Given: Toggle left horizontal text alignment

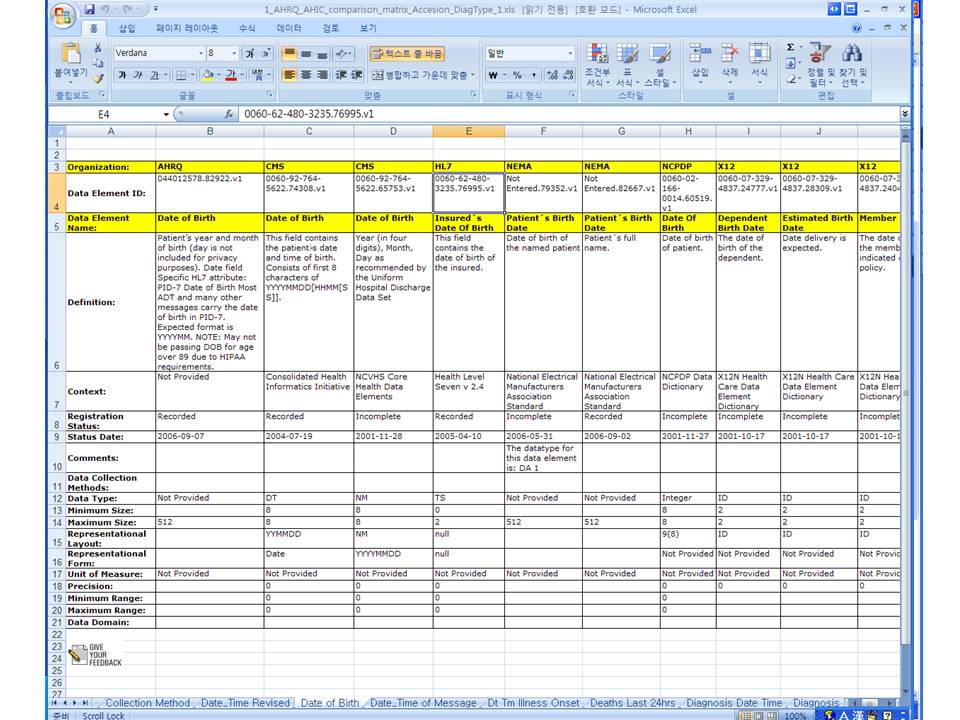Looking at the screenshot, I should click(x=290, y=75).
